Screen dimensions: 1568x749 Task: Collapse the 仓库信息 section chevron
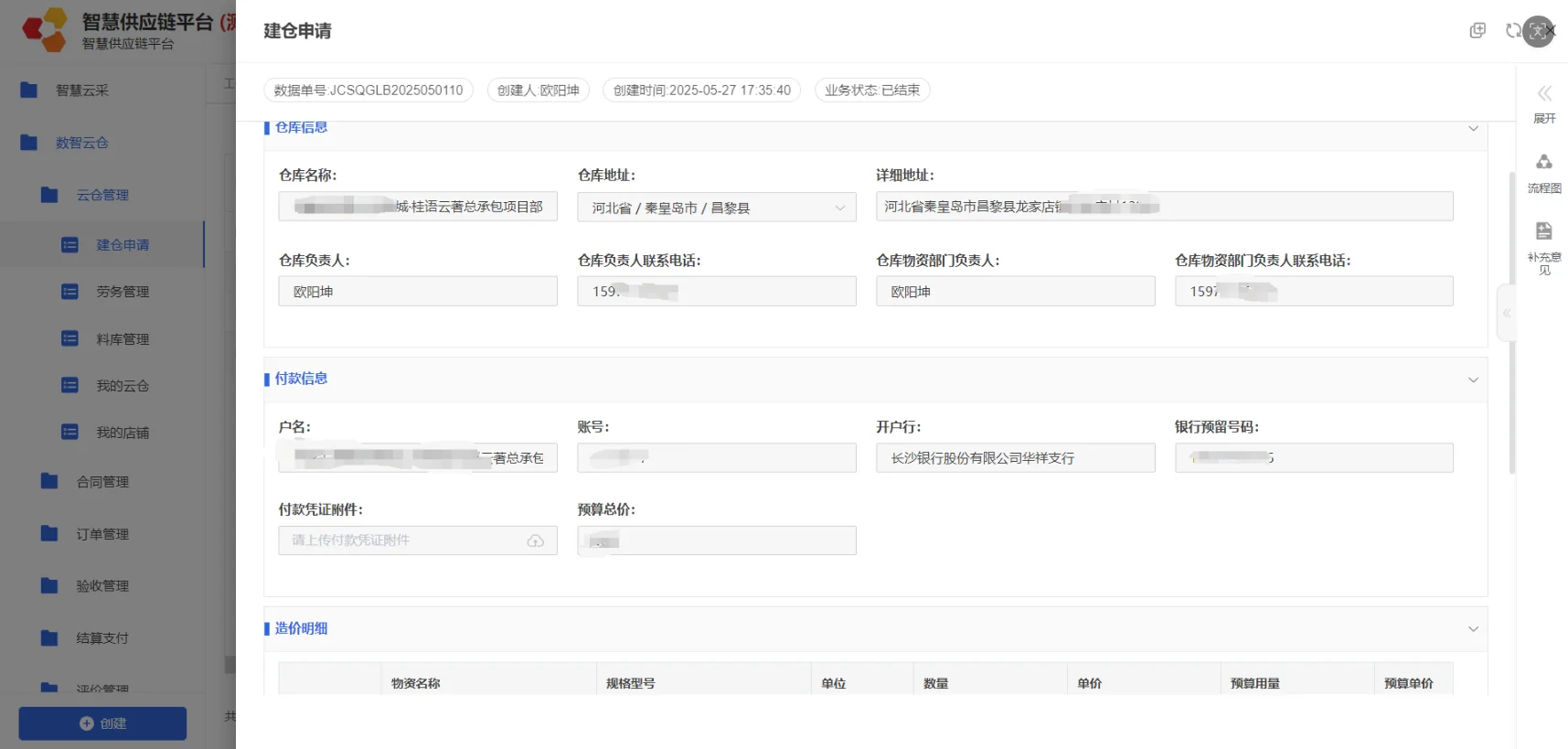(x=1473, y=129)
